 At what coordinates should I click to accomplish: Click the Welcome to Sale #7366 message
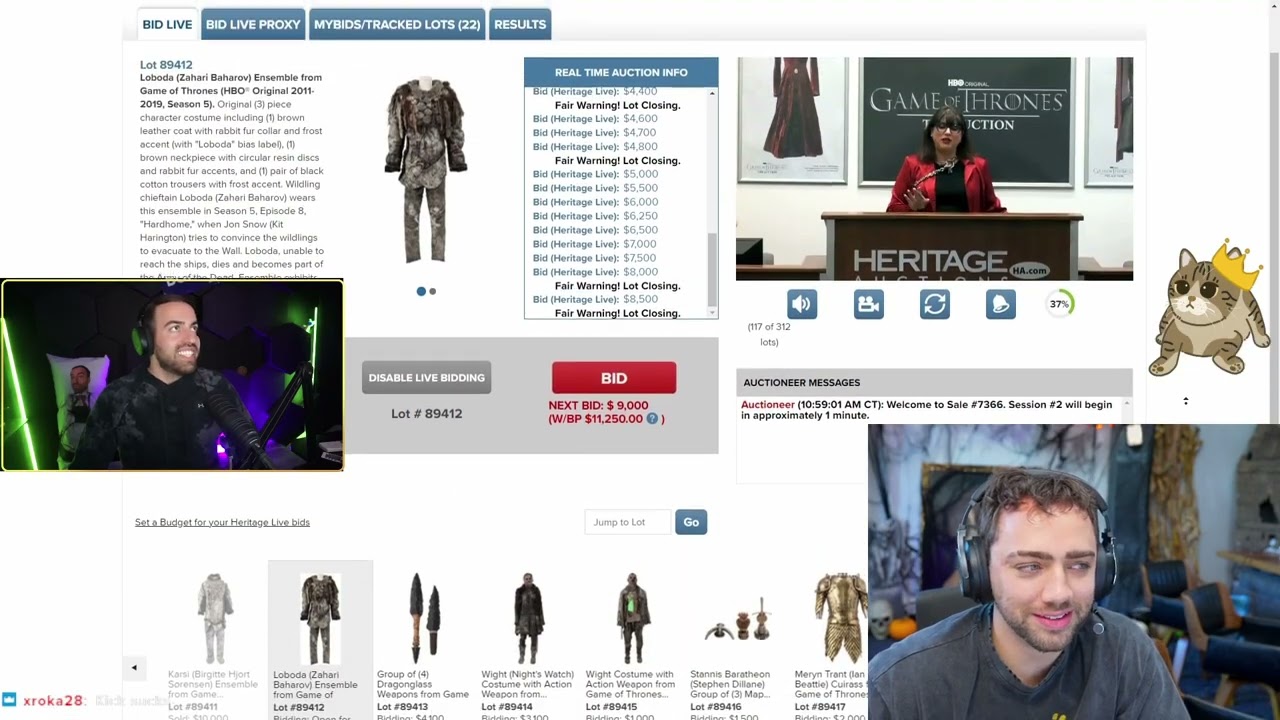pyautogui.click(x=926, y=410)
